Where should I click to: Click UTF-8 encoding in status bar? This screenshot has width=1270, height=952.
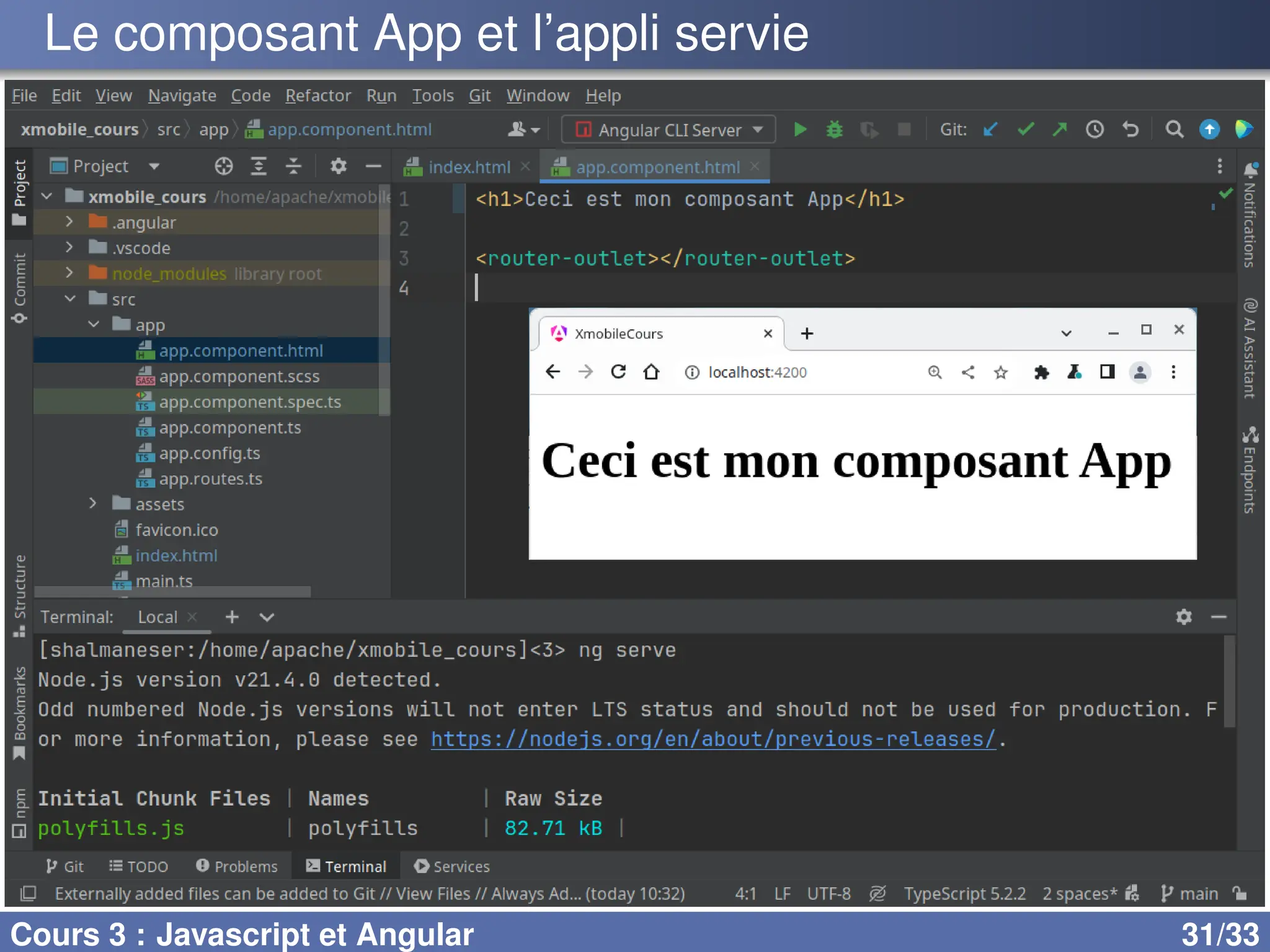(x=828, y=893)
